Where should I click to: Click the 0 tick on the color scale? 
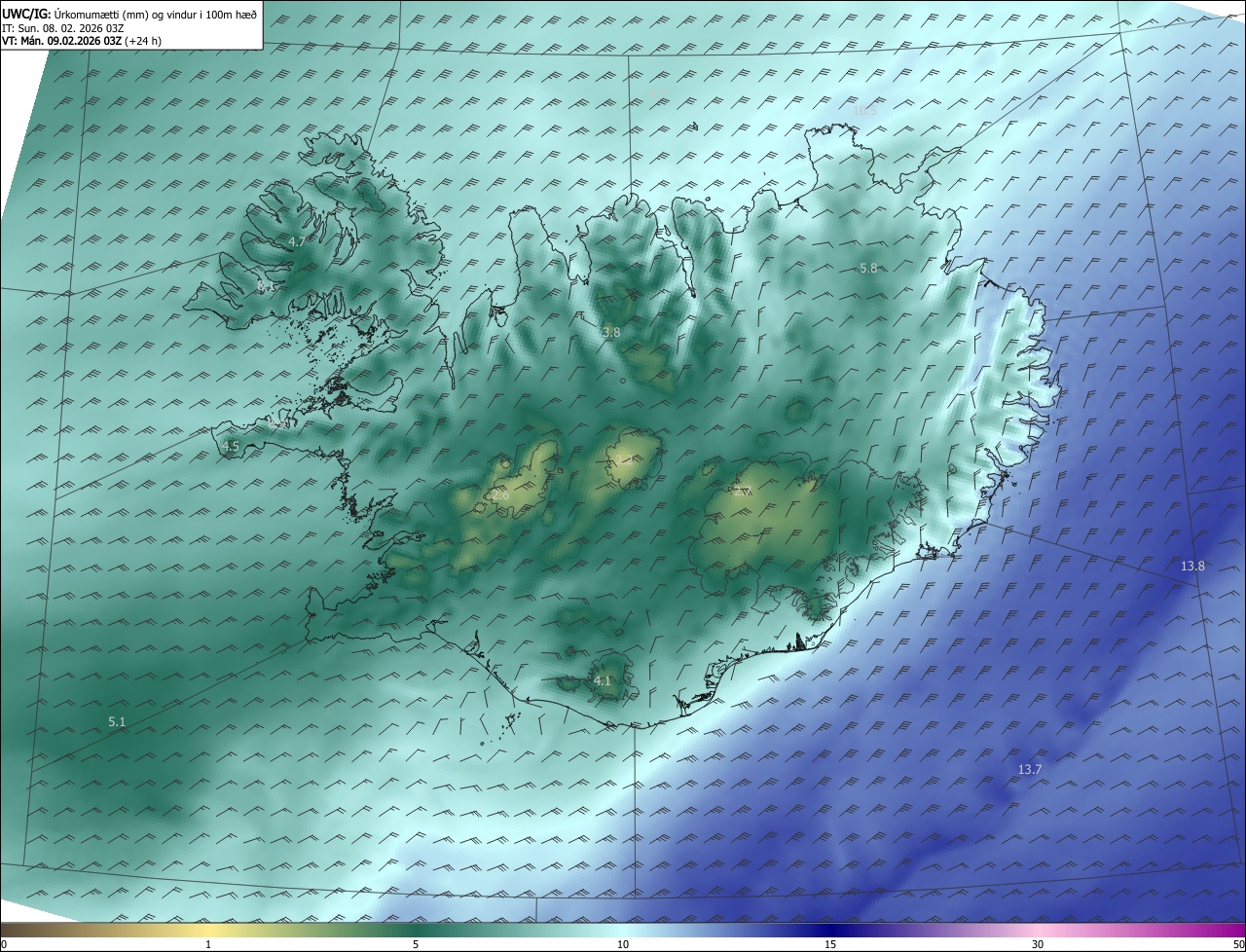point(4,945)
